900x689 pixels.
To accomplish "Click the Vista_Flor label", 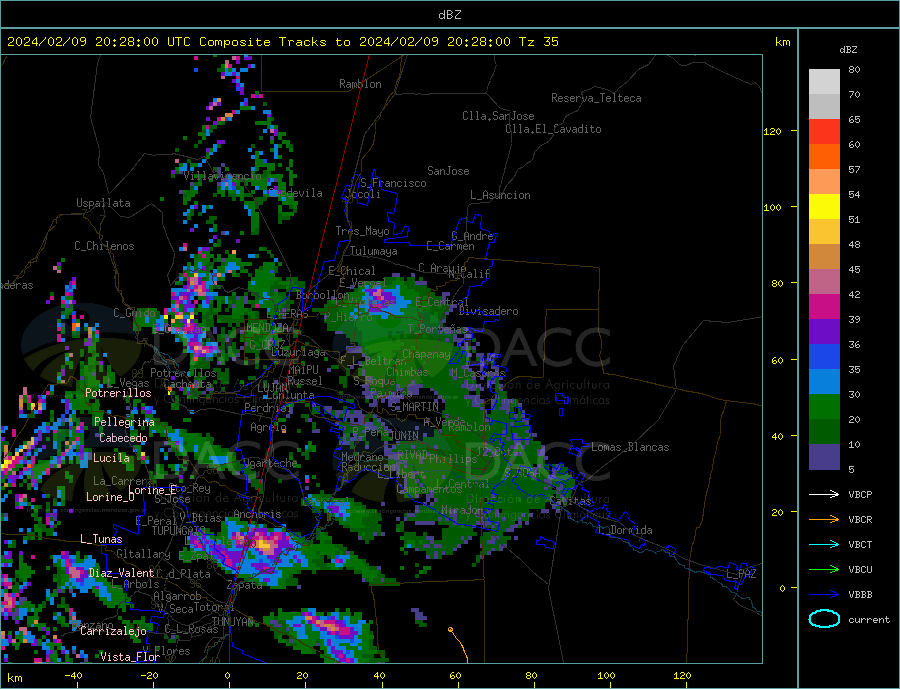I will tap(130, 657).
